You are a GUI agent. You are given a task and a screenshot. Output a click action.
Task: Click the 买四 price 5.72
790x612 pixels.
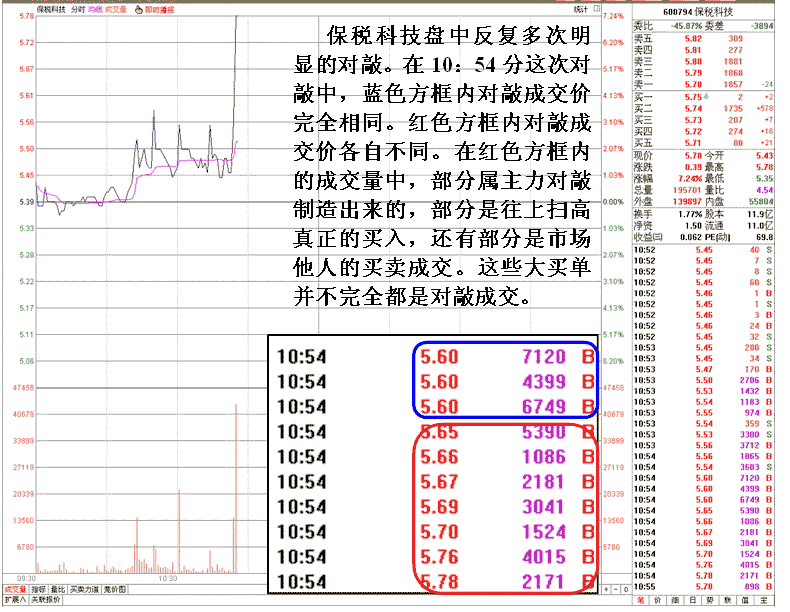click(x=693, y=131)
